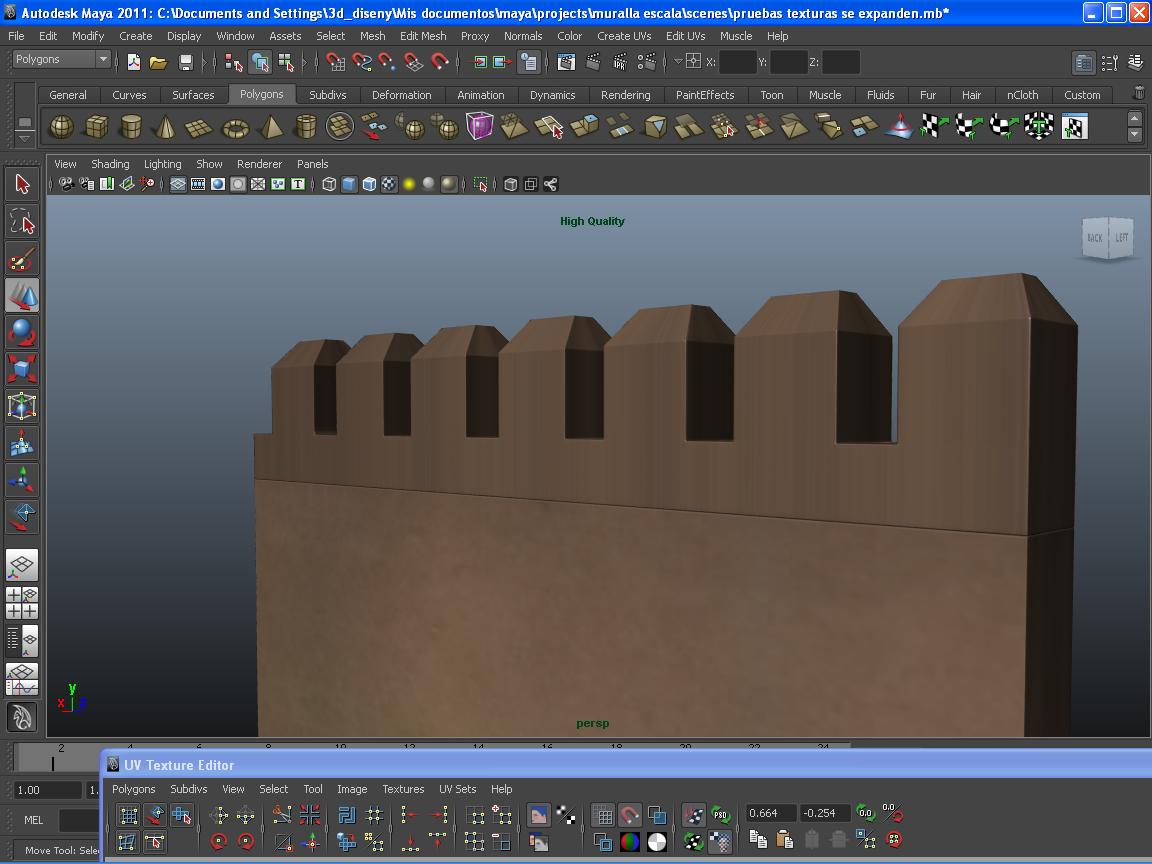Image resolution: width=1152 pixels, height=864 pixels.
Task: Select the arrow Select tool in toolbox
Action: (x=22, y=184)
